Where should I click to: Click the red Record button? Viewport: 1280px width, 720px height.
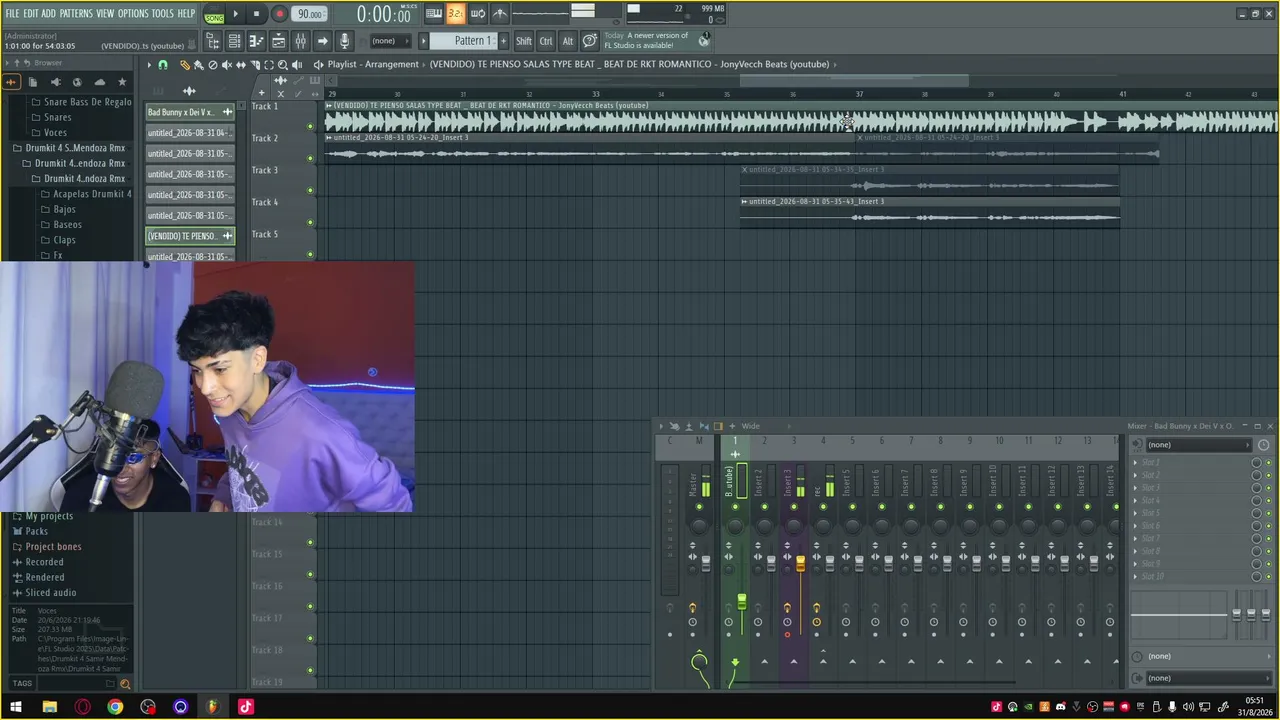pos(279,14)
